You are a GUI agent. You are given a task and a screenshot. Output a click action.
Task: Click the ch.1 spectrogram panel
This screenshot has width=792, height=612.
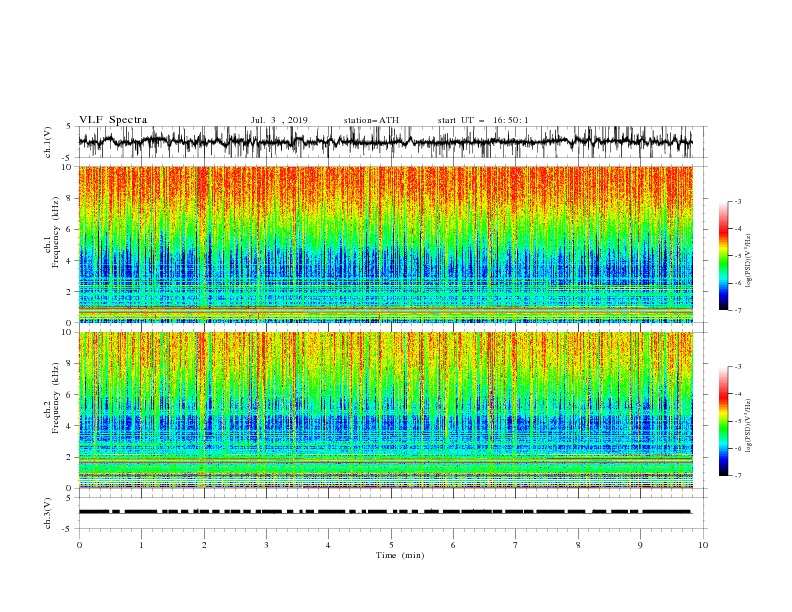pyautogui.click(x=385, y=244)
